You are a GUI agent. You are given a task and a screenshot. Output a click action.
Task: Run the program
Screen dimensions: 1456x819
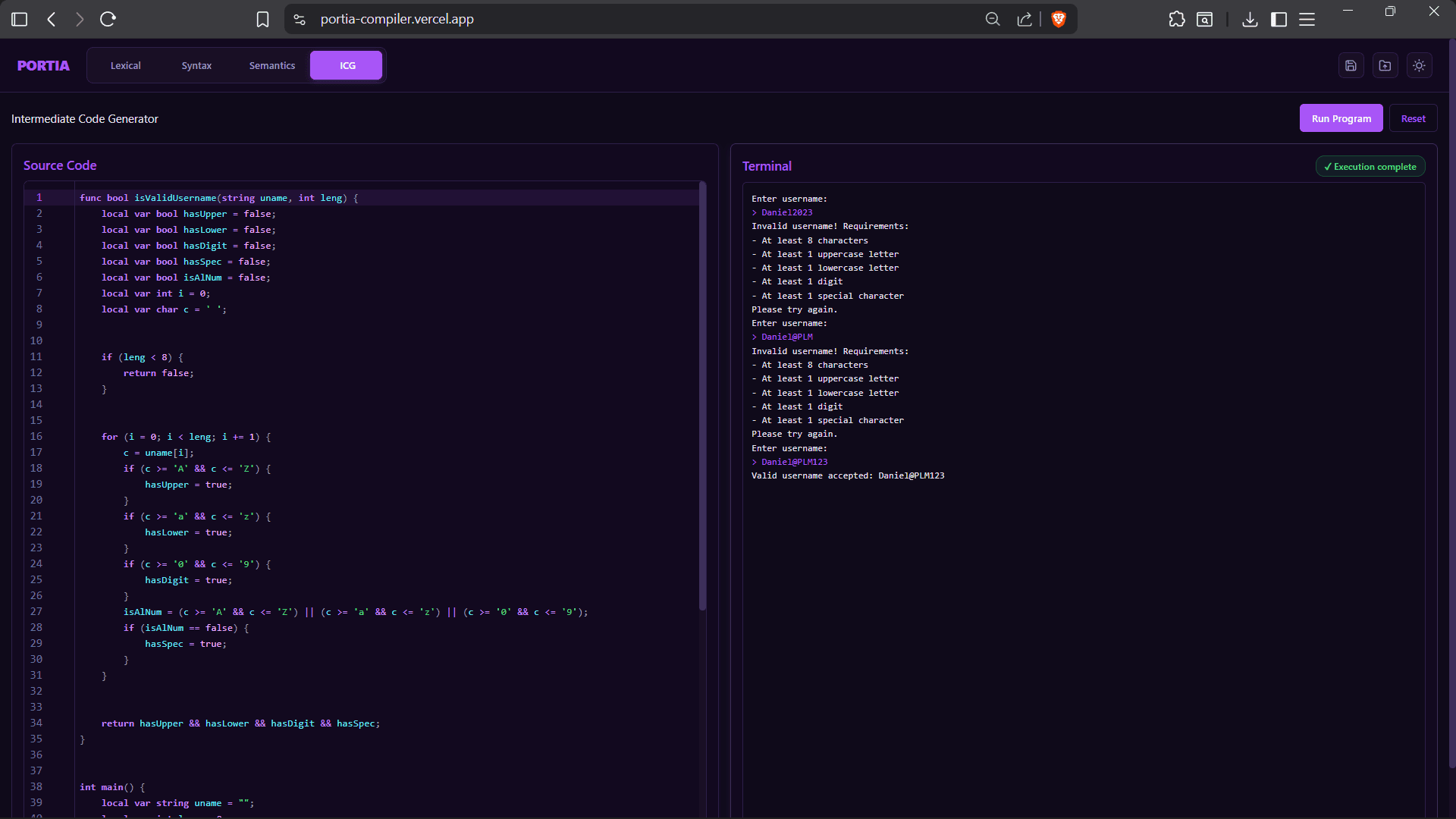[x=1341, y=119]
